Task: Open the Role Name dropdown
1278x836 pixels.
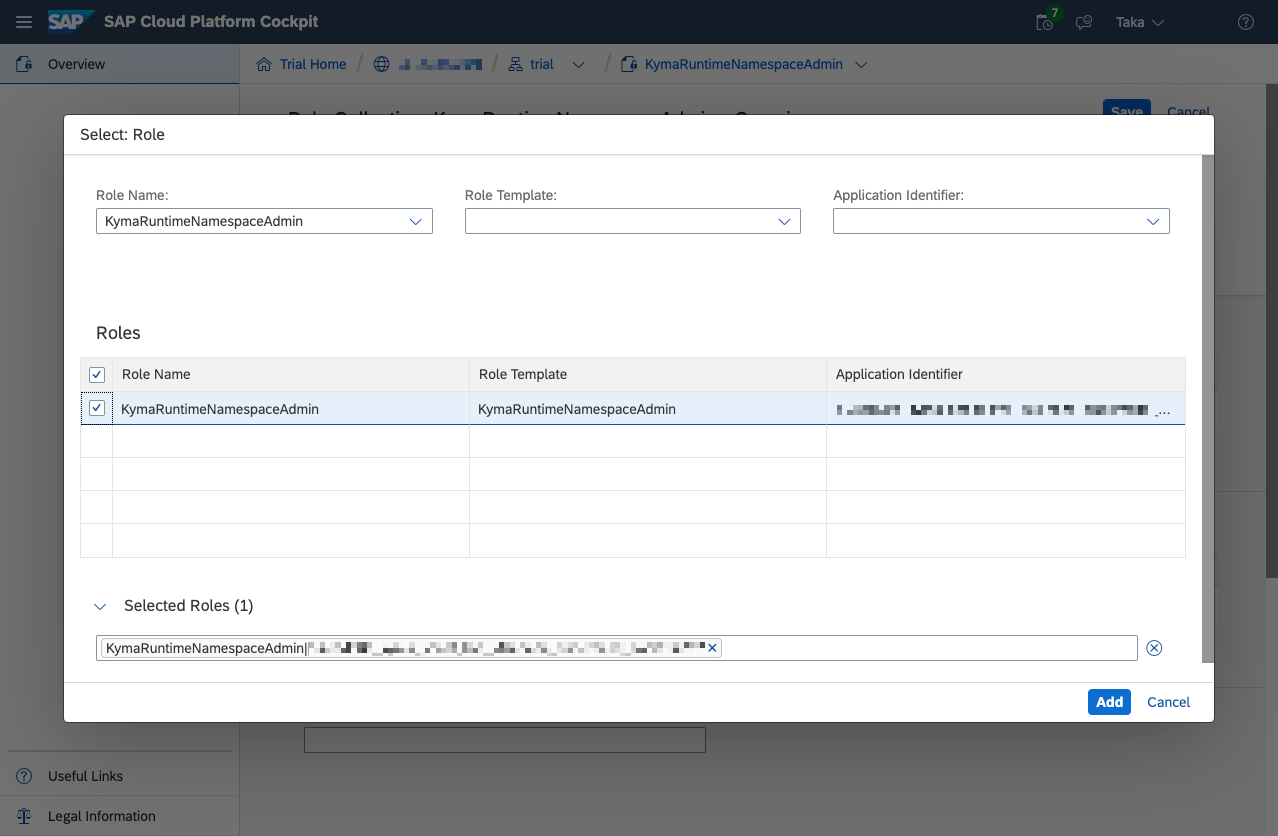Action: pos(264,221)
